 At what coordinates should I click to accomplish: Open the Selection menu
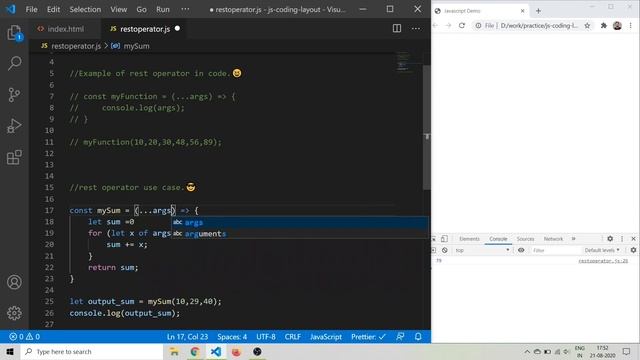pyautogui.click(x=85, y=9)
